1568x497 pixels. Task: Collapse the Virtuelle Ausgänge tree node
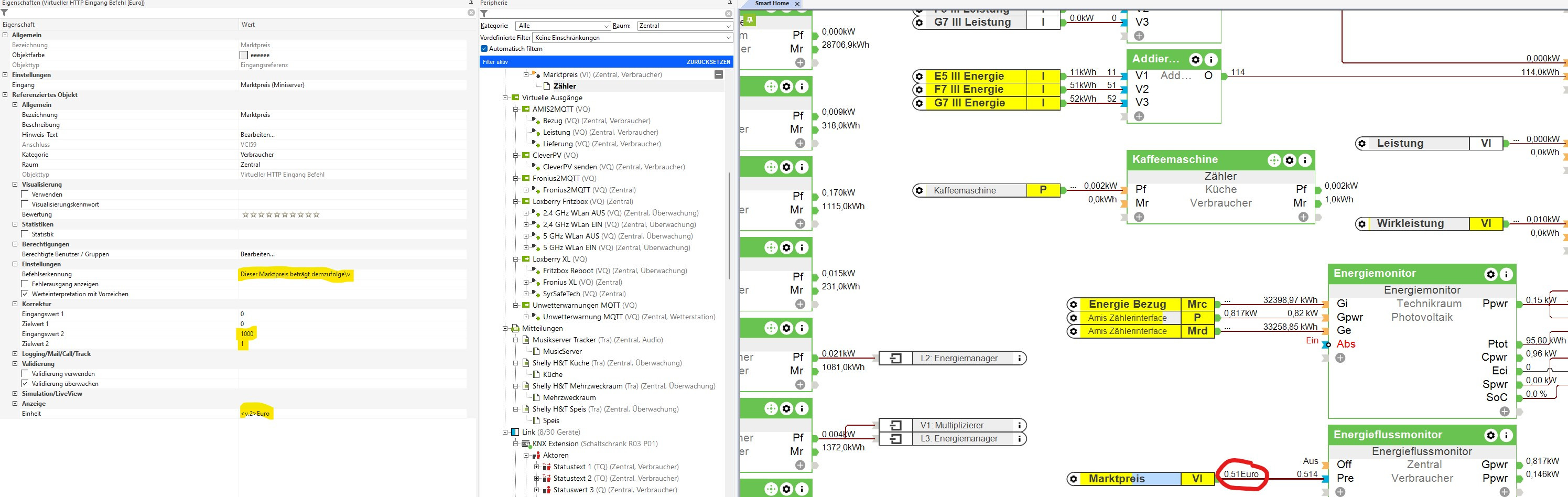pyautogui.click(x=505, y=98)
